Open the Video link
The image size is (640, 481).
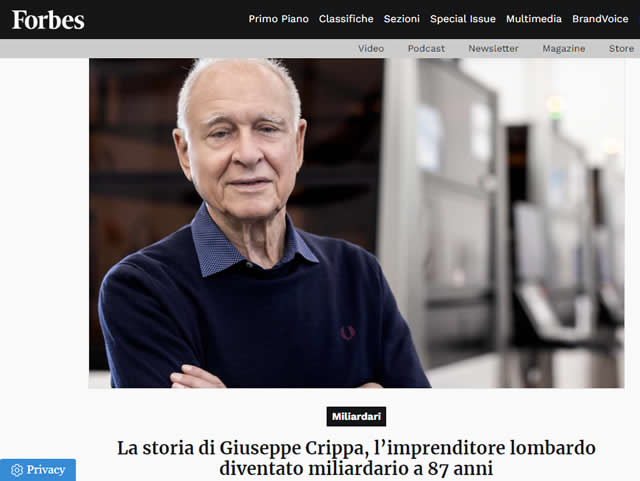point(371,48)
